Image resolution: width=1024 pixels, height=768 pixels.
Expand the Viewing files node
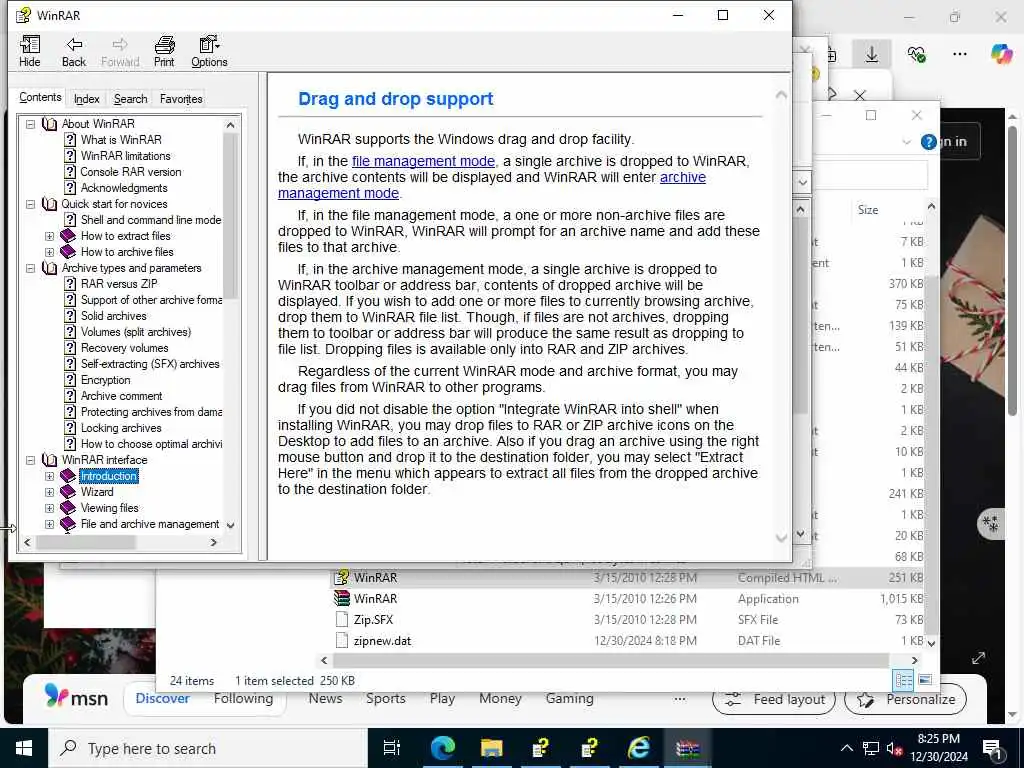click(49, 508)
